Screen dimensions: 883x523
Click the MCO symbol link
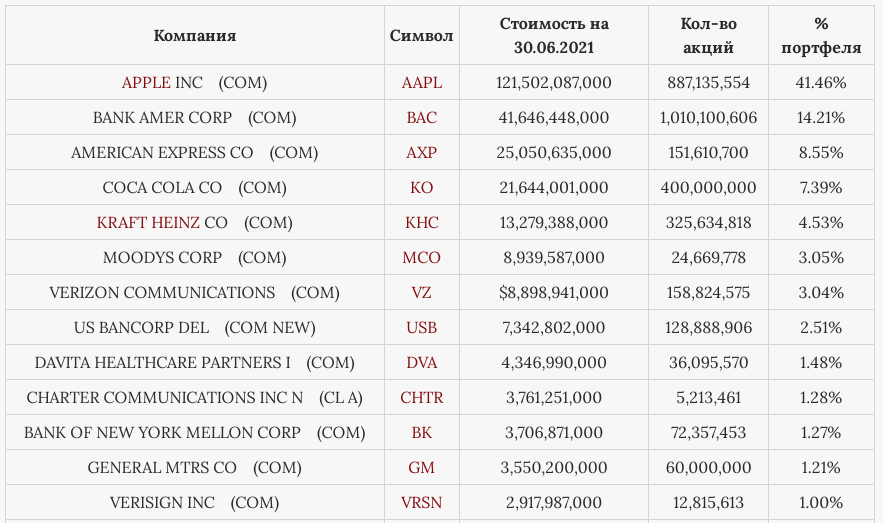[x=421, y=257]
